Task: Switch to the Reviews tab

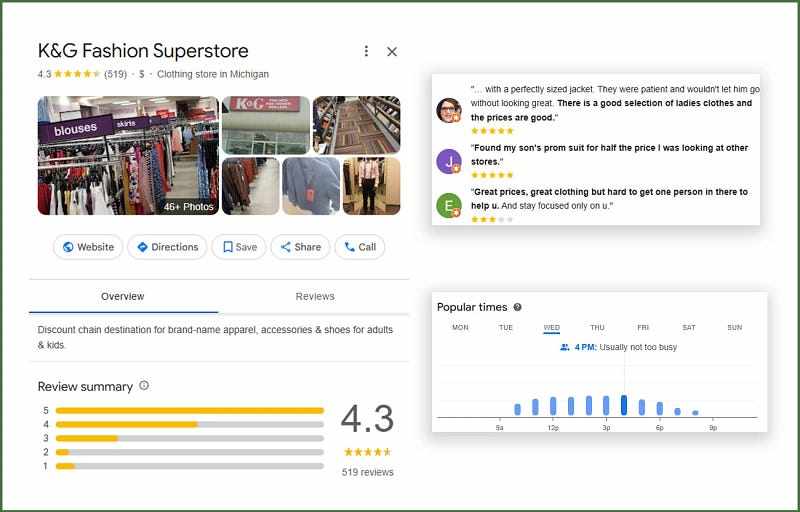Action: (315, 296)
